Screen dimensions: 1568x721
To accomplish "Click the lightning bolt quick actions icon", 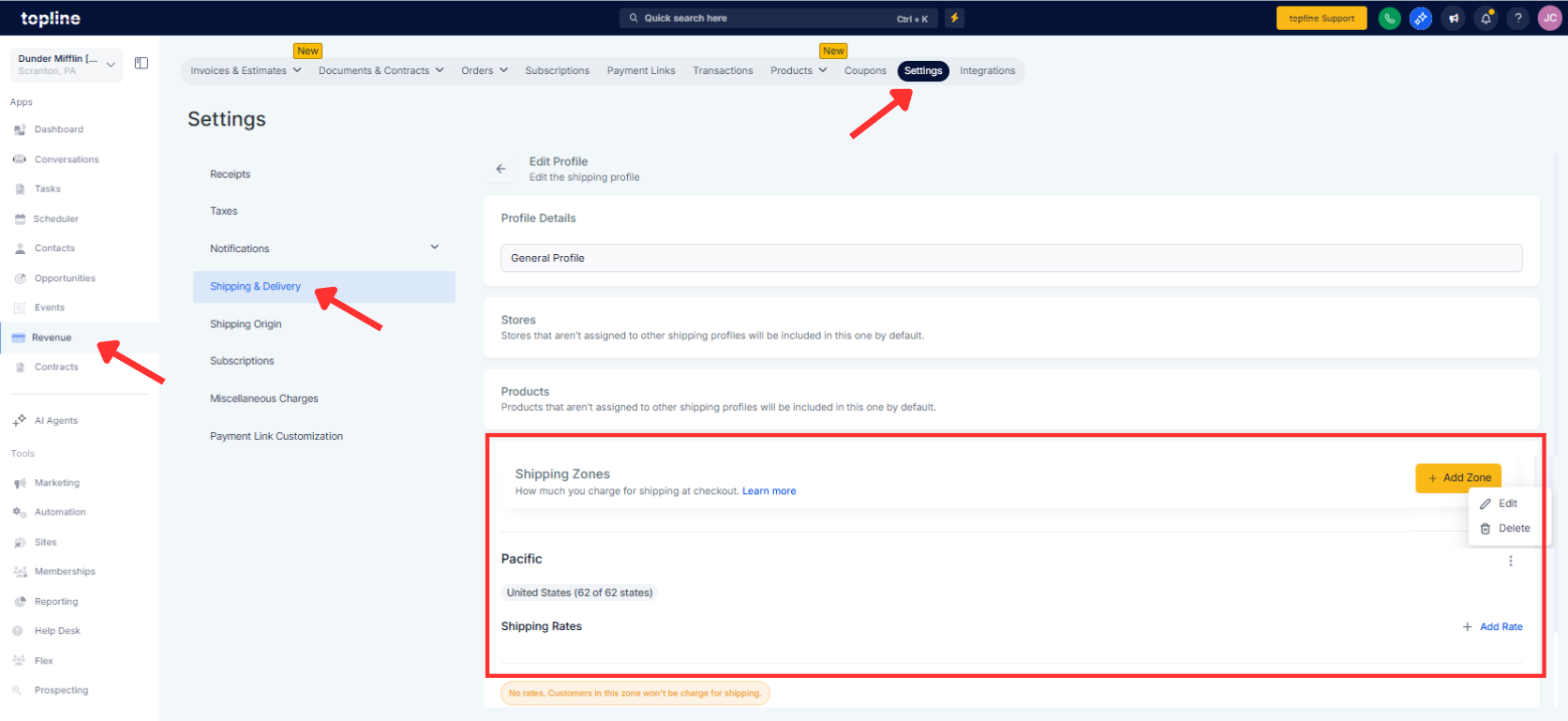I will coord(954,18).
